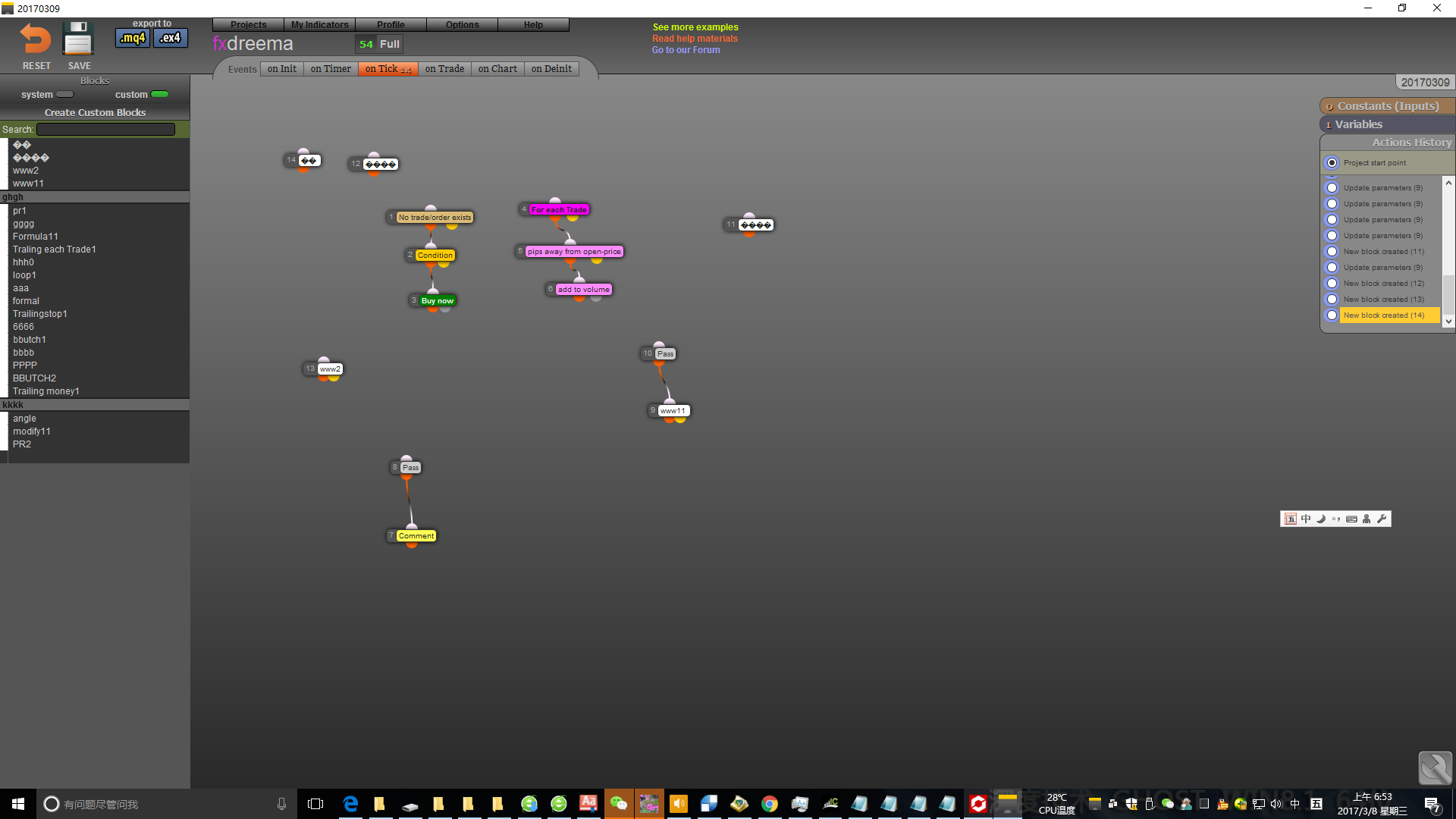Toggle the custom blocks switch
This screenshot has height=819, width=1456.
point(160,95)
